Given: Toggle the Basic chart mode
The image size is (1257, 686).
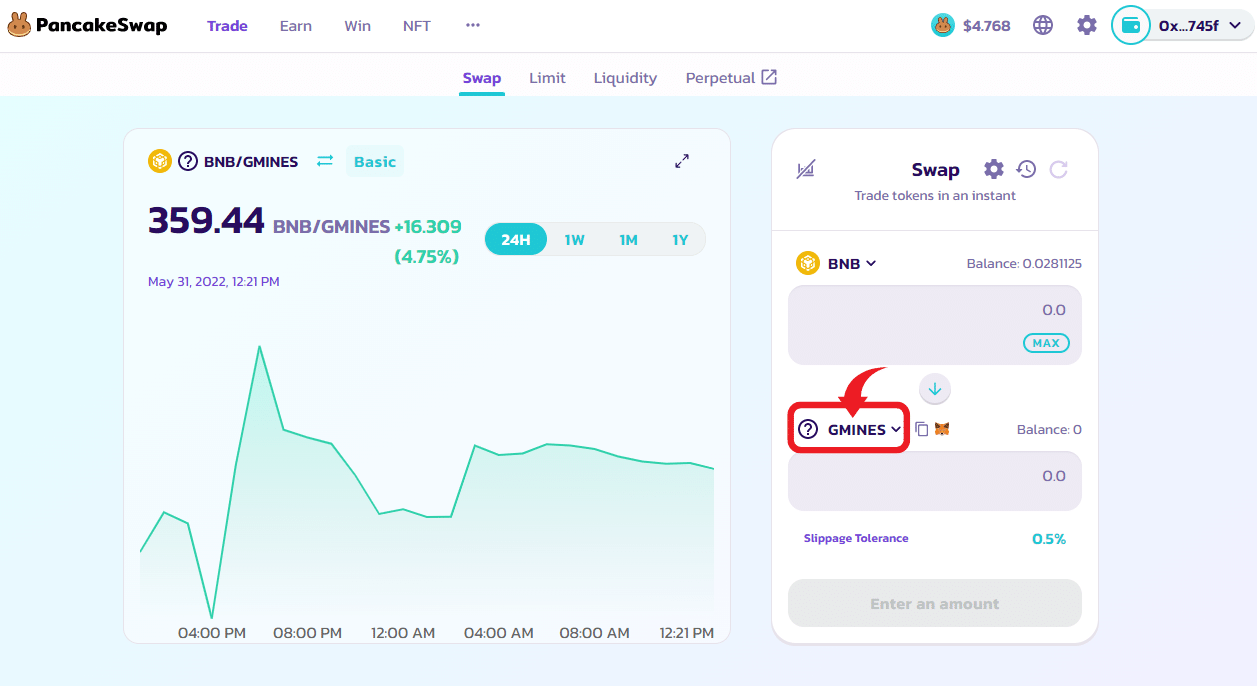Looking at the screenshot, I should [x=375, y=161].
